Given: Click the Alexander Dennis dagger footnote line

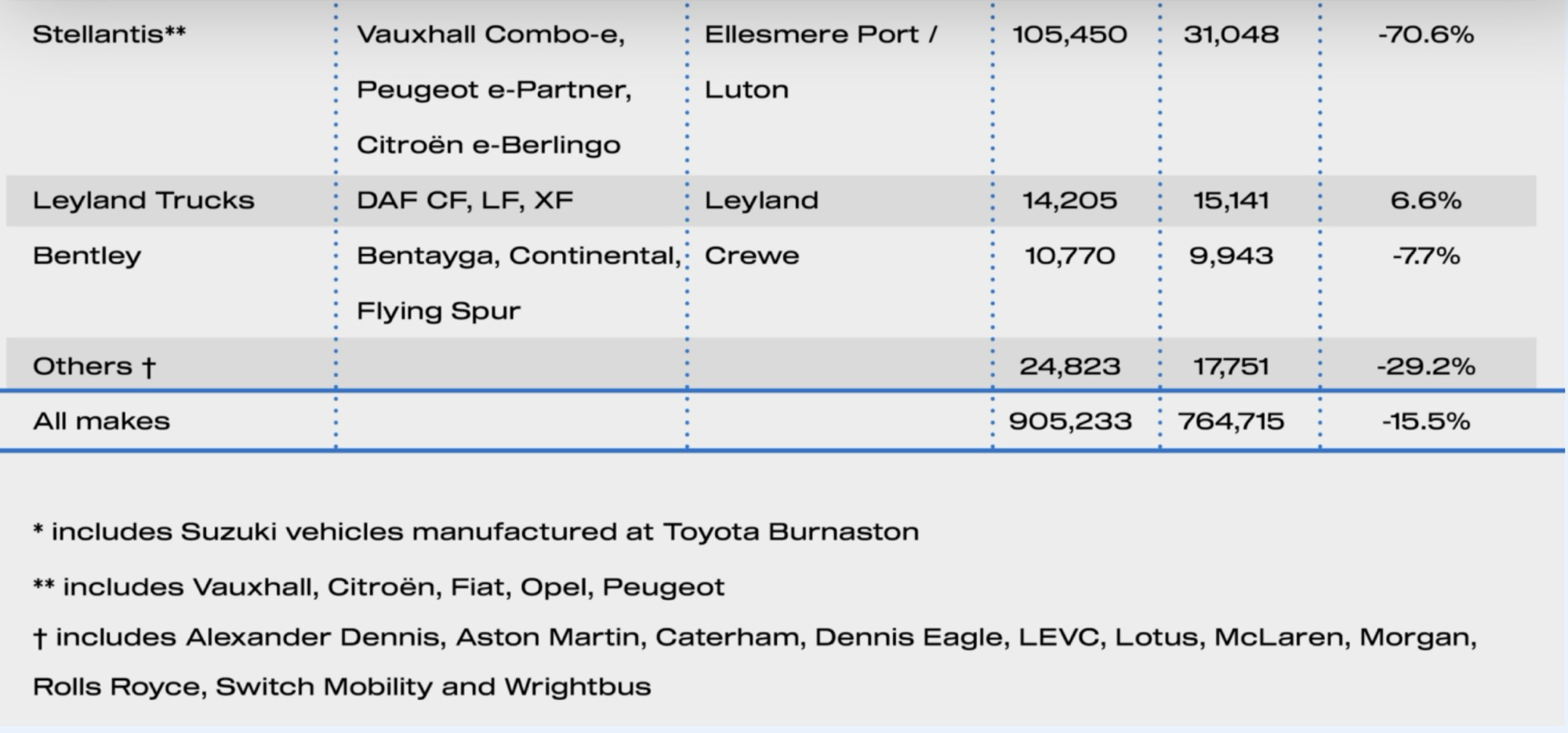Looking at the screenshot, I should point(754,637).
